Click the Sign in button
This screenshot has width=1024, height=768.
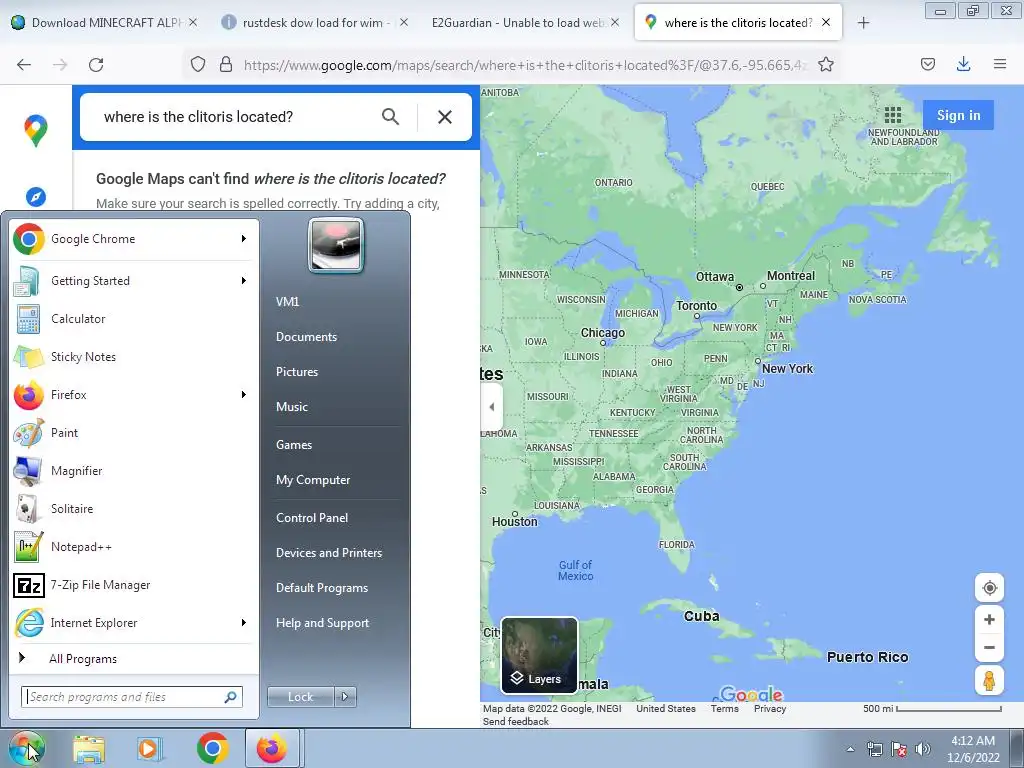(958, 116)
